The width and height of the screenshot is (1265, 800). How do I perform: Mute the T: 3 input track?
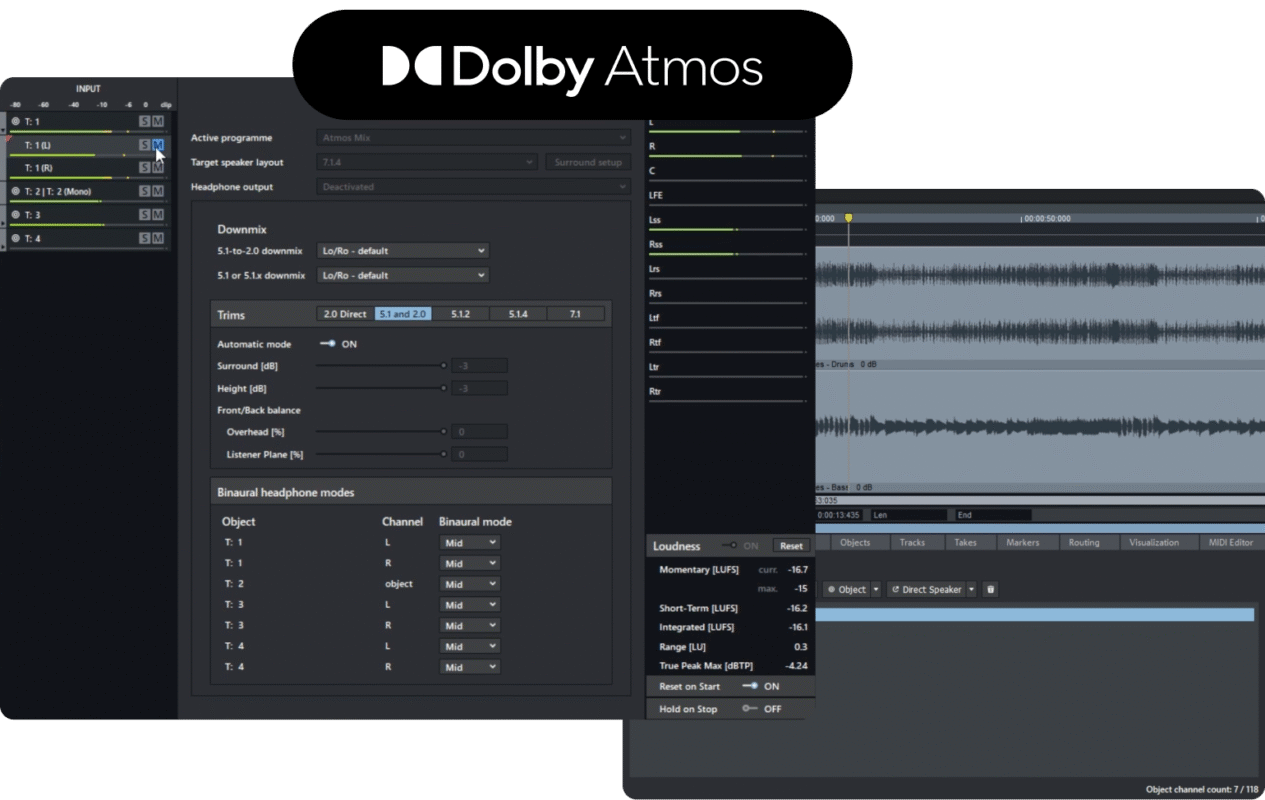click(x=158, y=215)
